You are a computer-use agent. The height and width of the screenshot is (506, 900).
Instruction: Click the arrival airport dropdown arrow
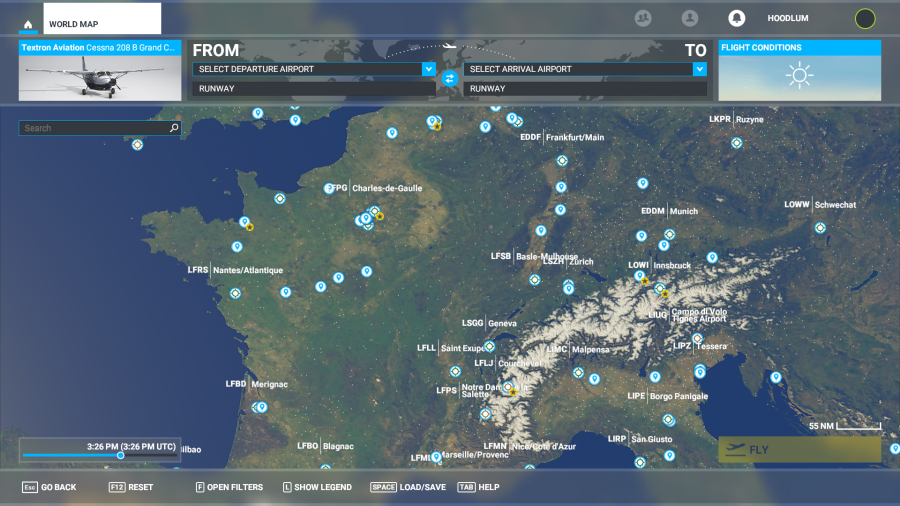pos(700,69)
